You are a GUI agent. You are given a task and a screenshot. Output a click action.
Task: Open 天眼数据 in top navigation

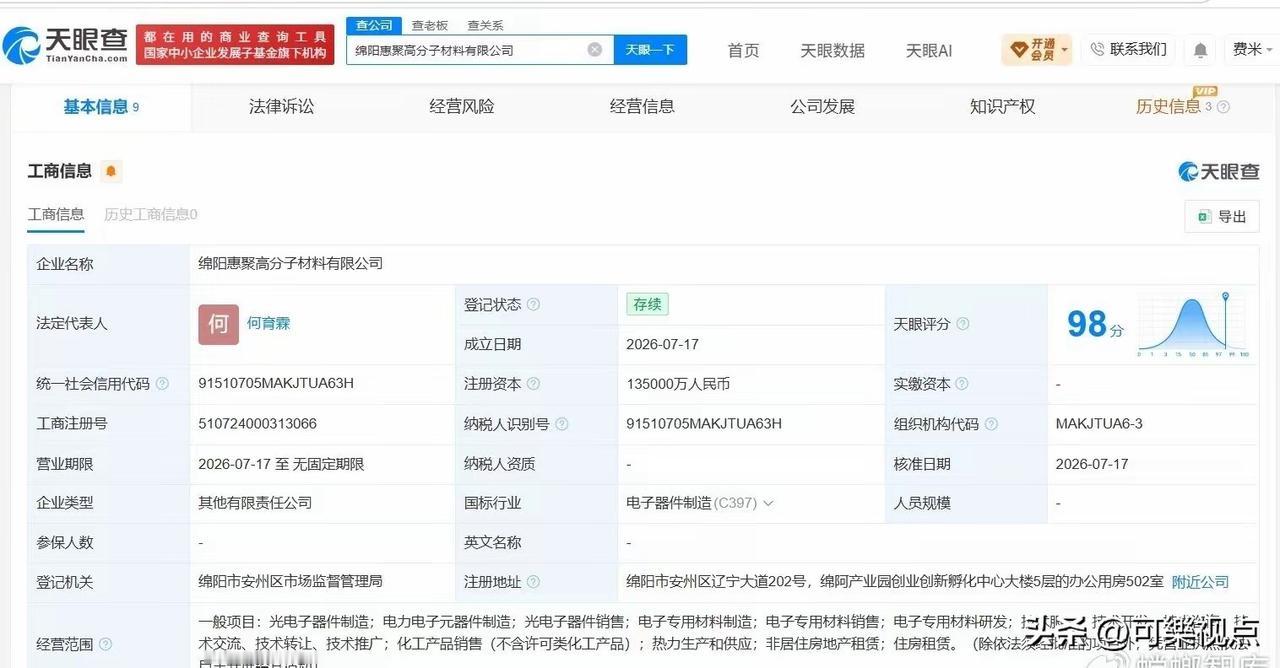[x=832, y=50]
